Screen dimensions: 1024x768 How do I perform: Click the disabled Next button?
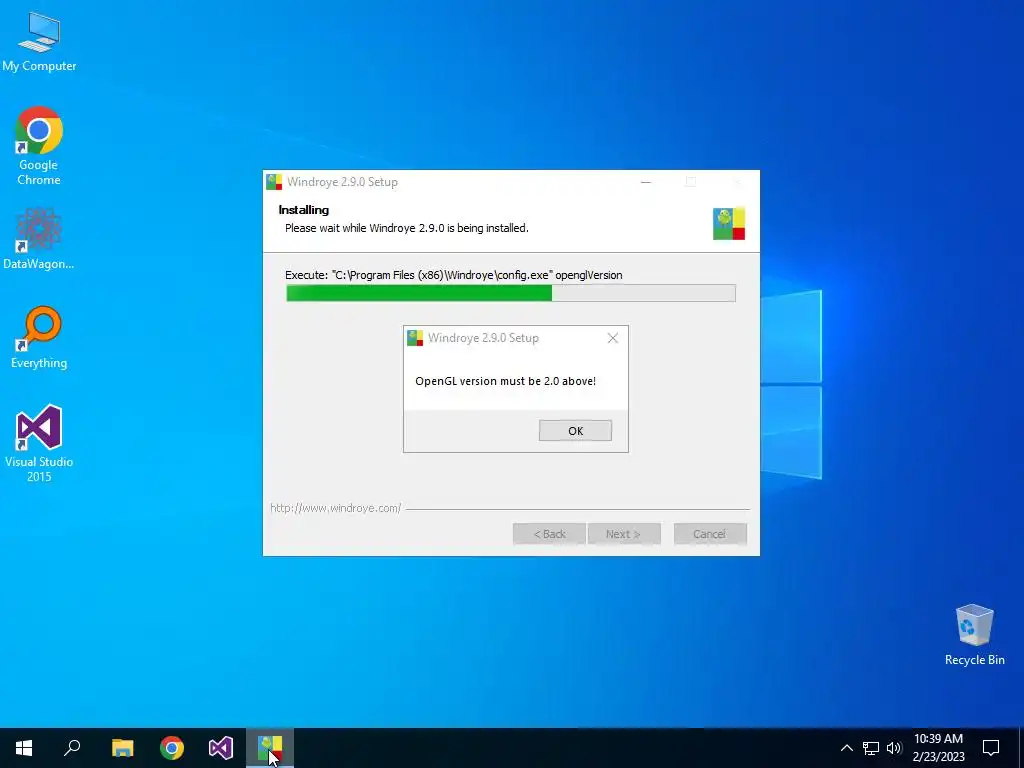coord(624,534)
